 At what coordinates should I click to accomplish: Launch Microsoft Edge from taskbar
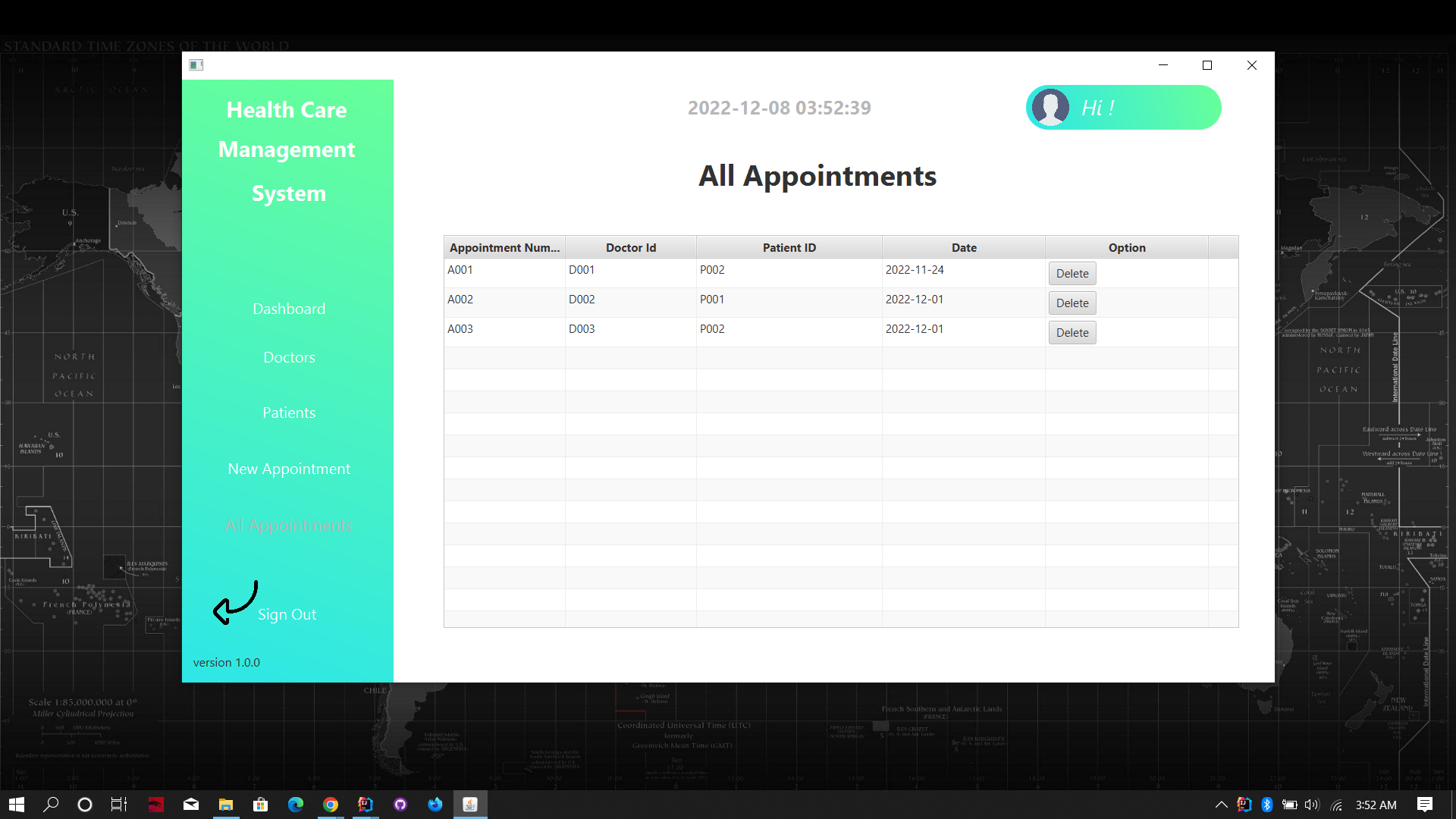(x=296, y=805)
